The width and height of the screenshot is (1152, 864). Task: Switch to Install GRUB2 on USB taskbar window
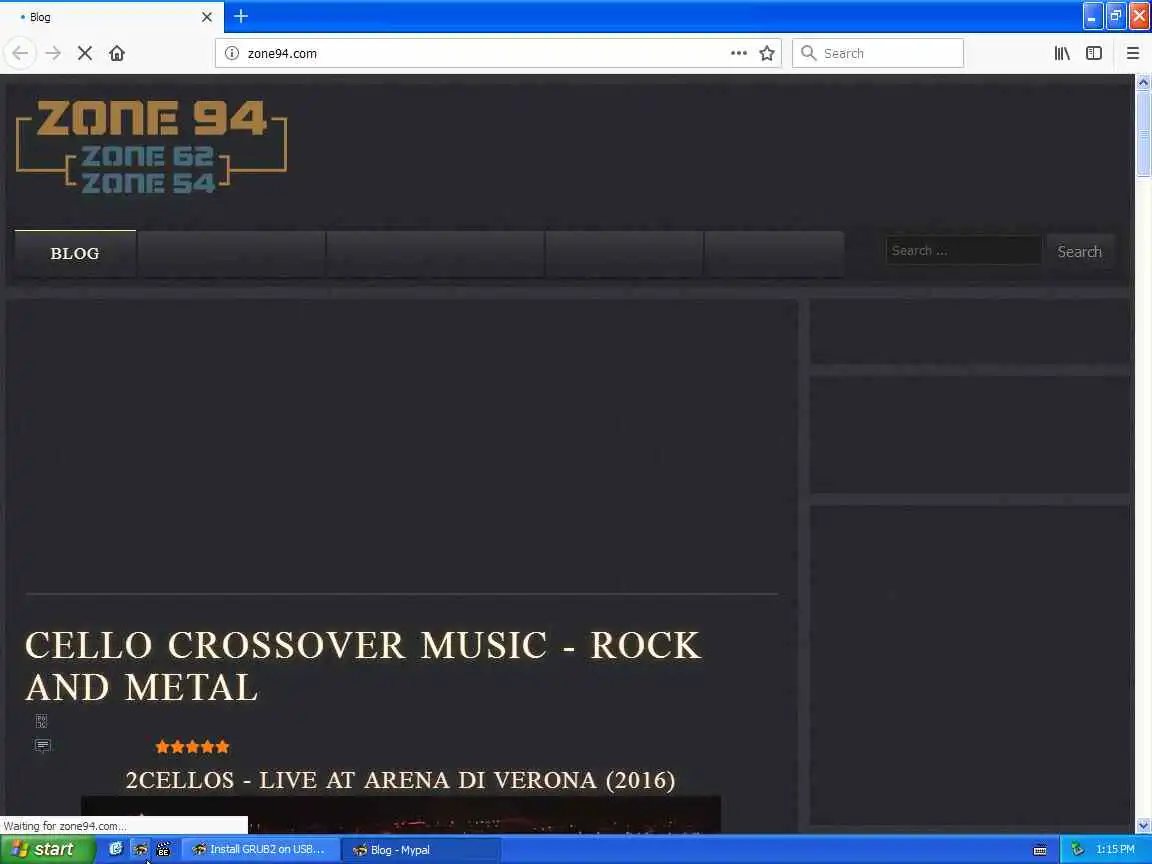coord(260,849)
